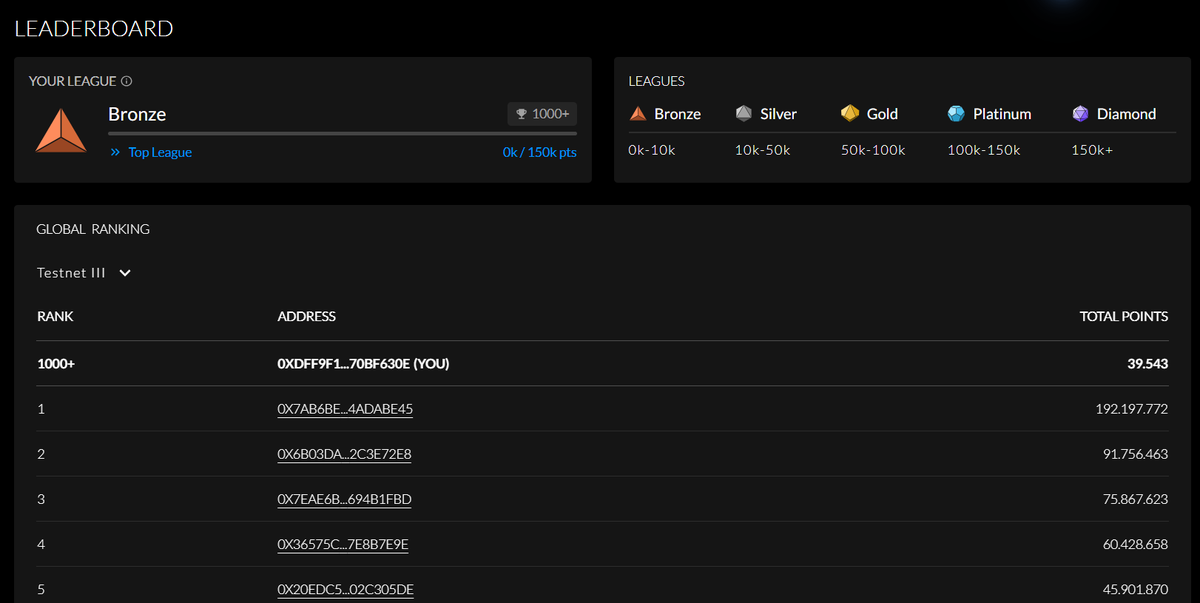Image resolution: width=1200 pixels, height=603 pixels.
Task: Click the 50k-100k points range
Action: [873, 150]
